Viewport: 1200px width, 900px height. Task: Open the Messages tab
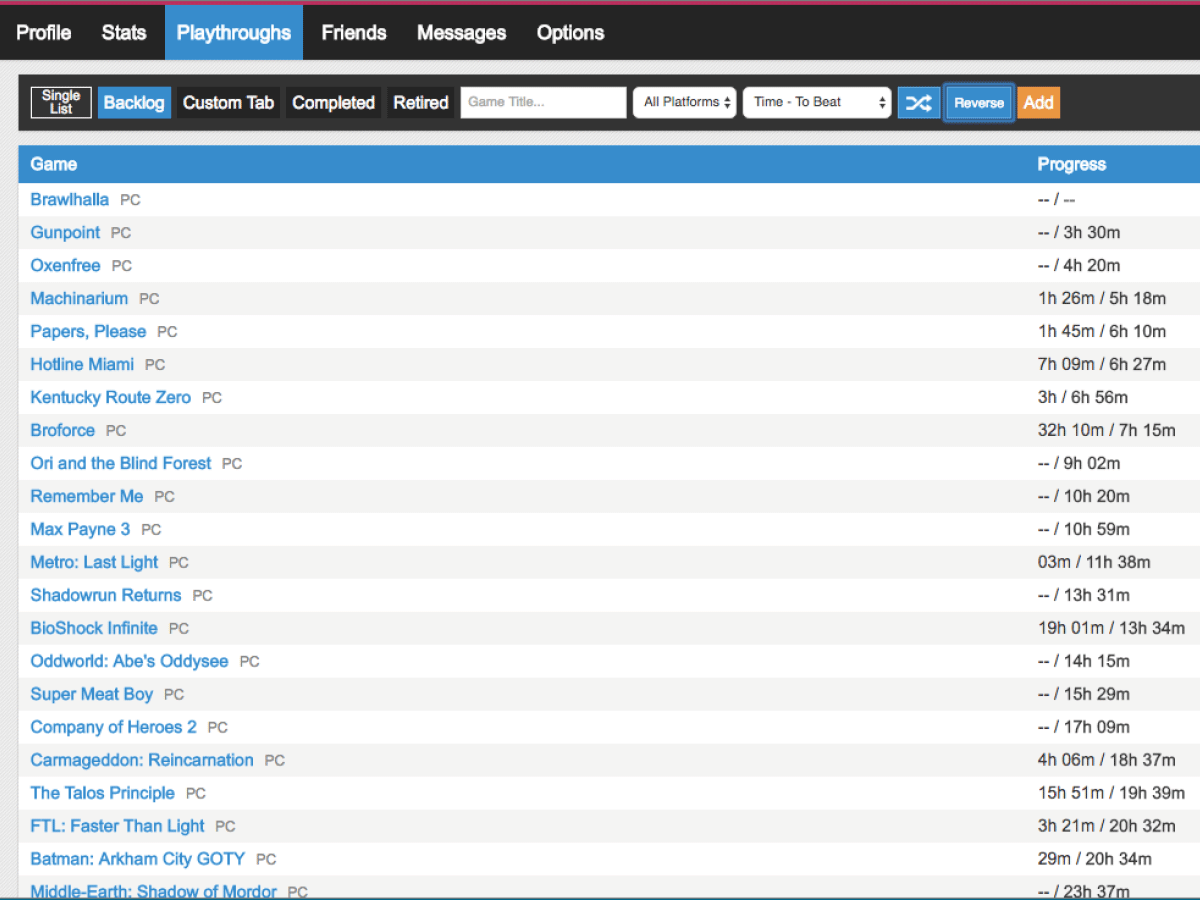coord(462,32)
